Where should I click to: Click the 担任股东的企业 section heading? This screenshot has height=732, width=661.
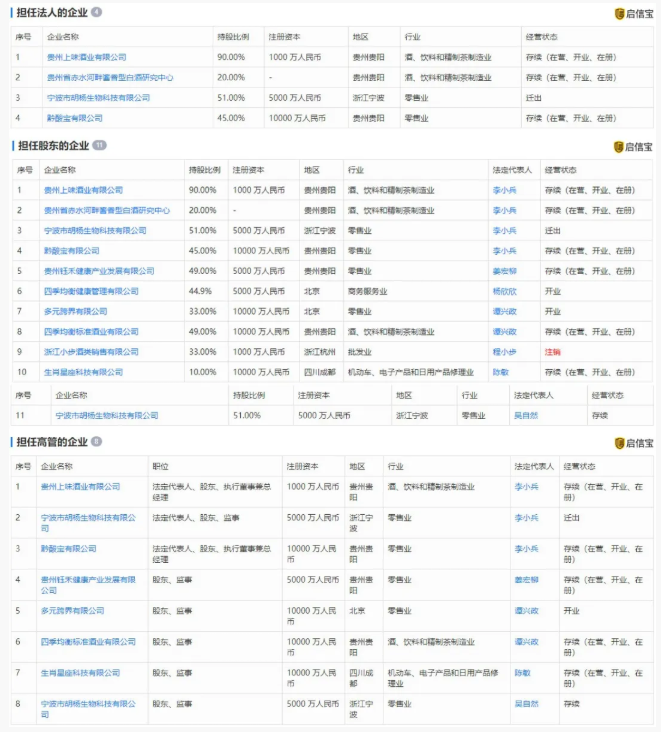(53, 146)
